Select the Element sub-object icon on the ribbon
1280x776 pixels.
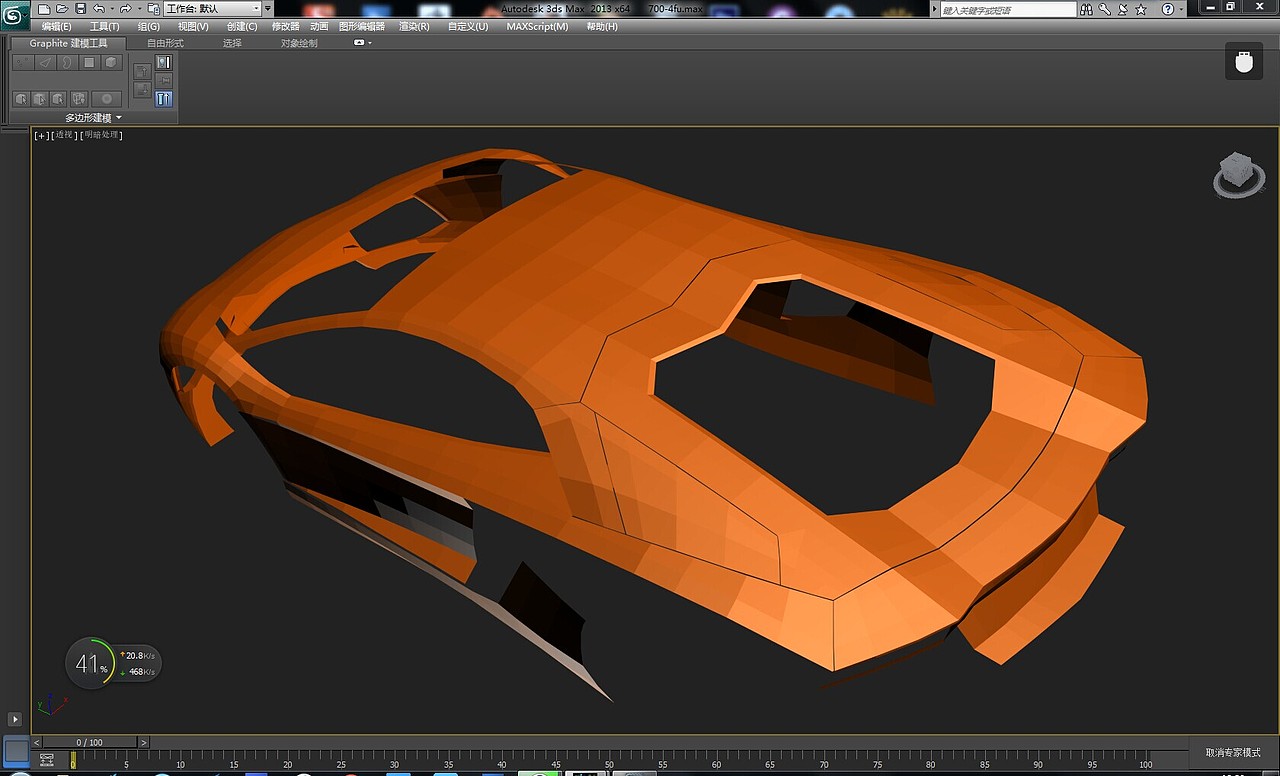click(x=110, y=62)
